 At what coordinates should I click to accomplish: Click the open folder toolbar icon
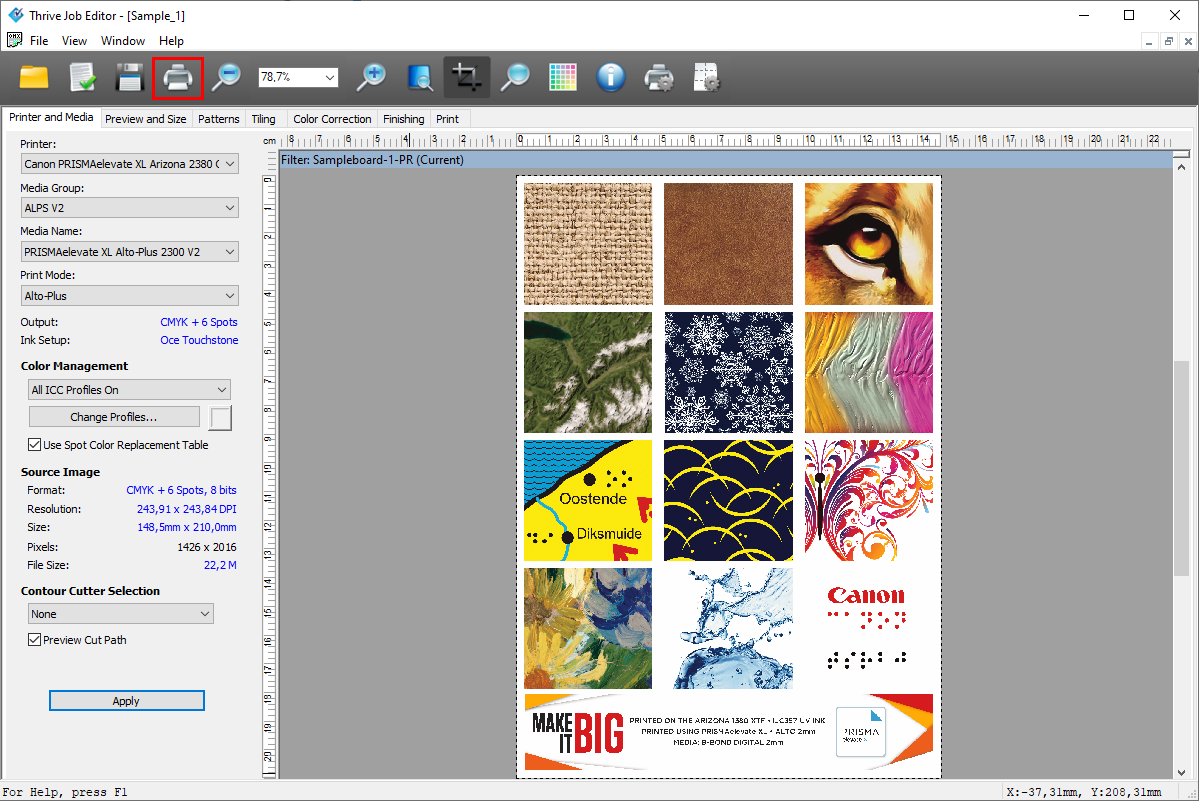pyautogui.click(x=34, y=78)
